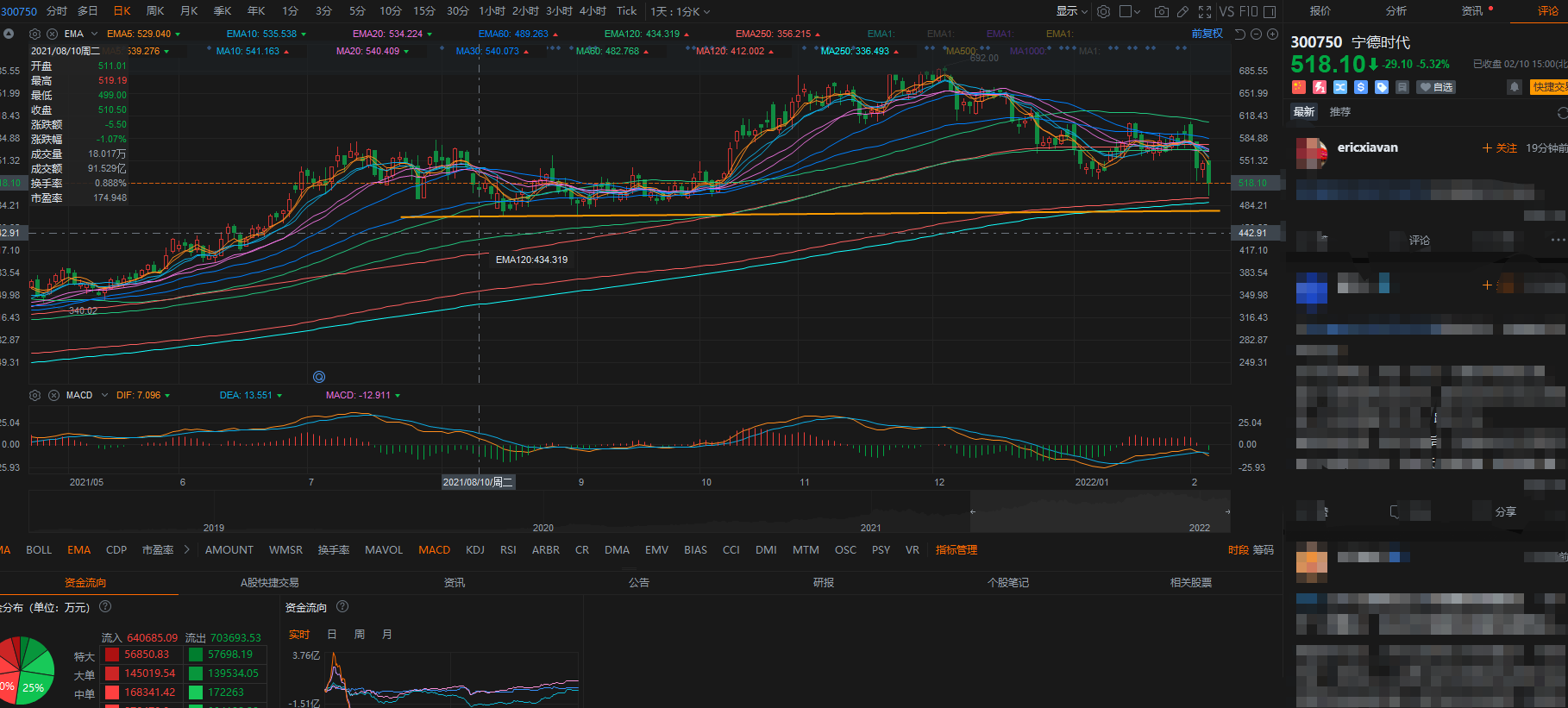Switch to the 分析 side tab
1568x708 pixels.
coord(1396,11)
